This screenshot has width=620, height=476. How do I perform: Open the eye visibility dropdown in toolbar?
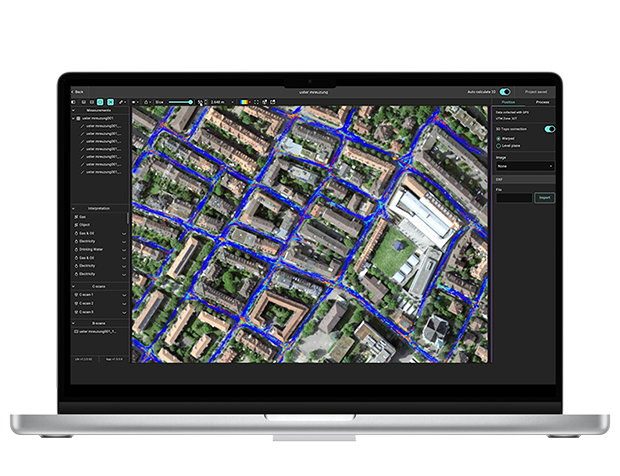click(135, 102)
